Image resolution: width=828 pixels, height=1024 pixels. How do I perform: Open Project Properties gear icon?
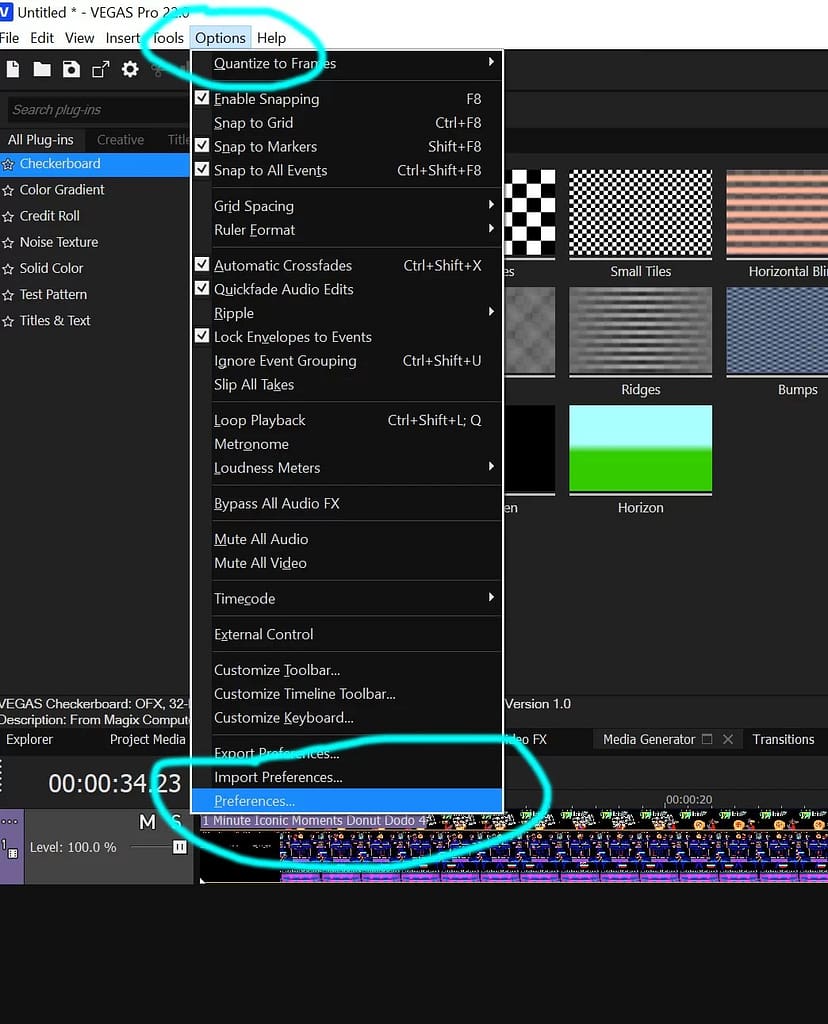130,69
